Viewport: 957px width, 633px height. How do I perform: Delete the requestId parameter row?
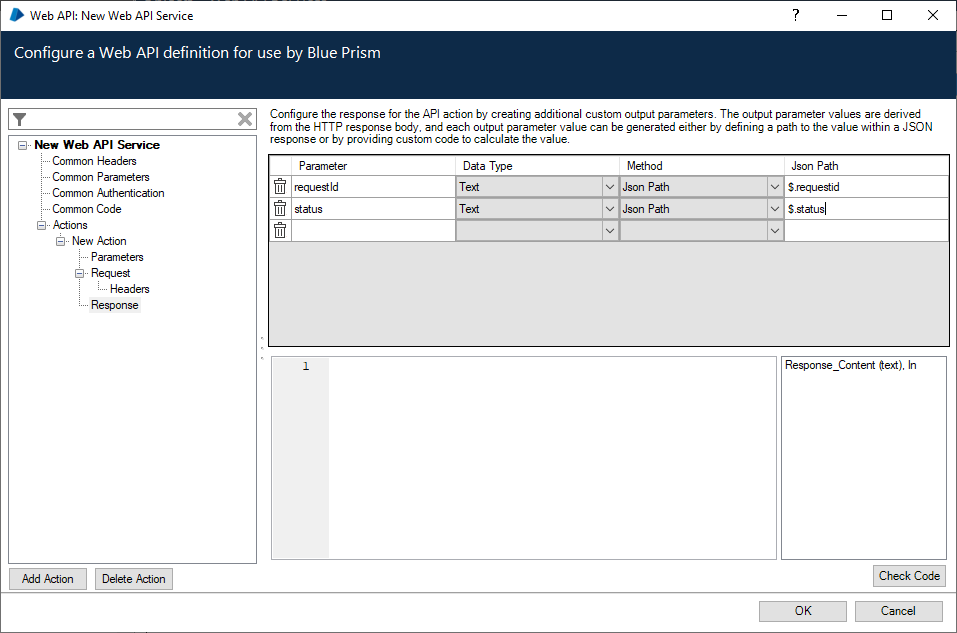(x=280, y=187)
